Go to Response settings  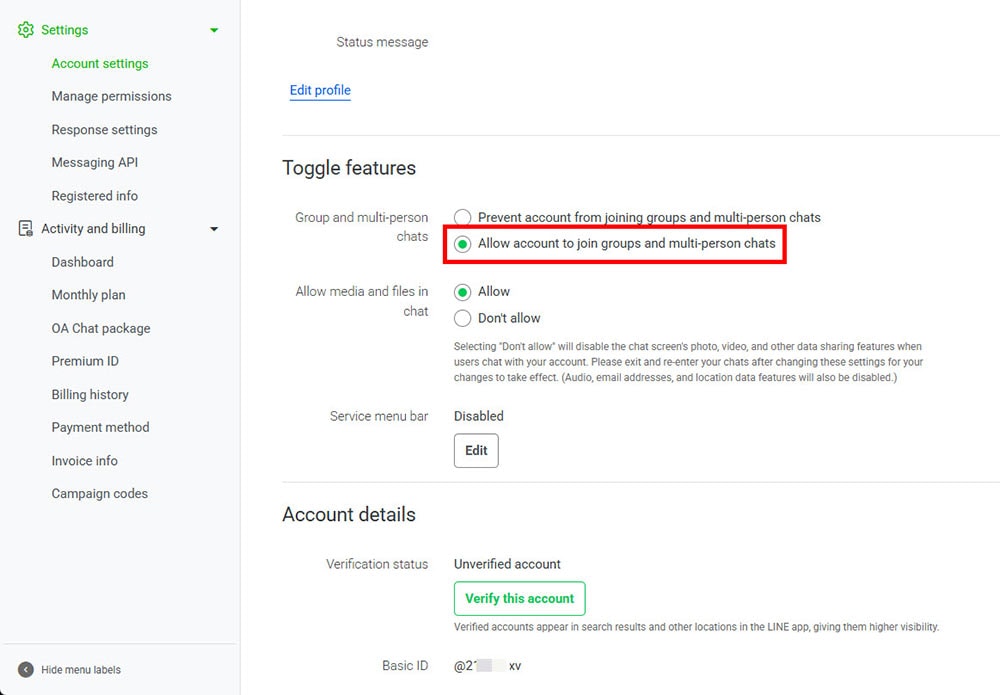(x=104, y=129)
